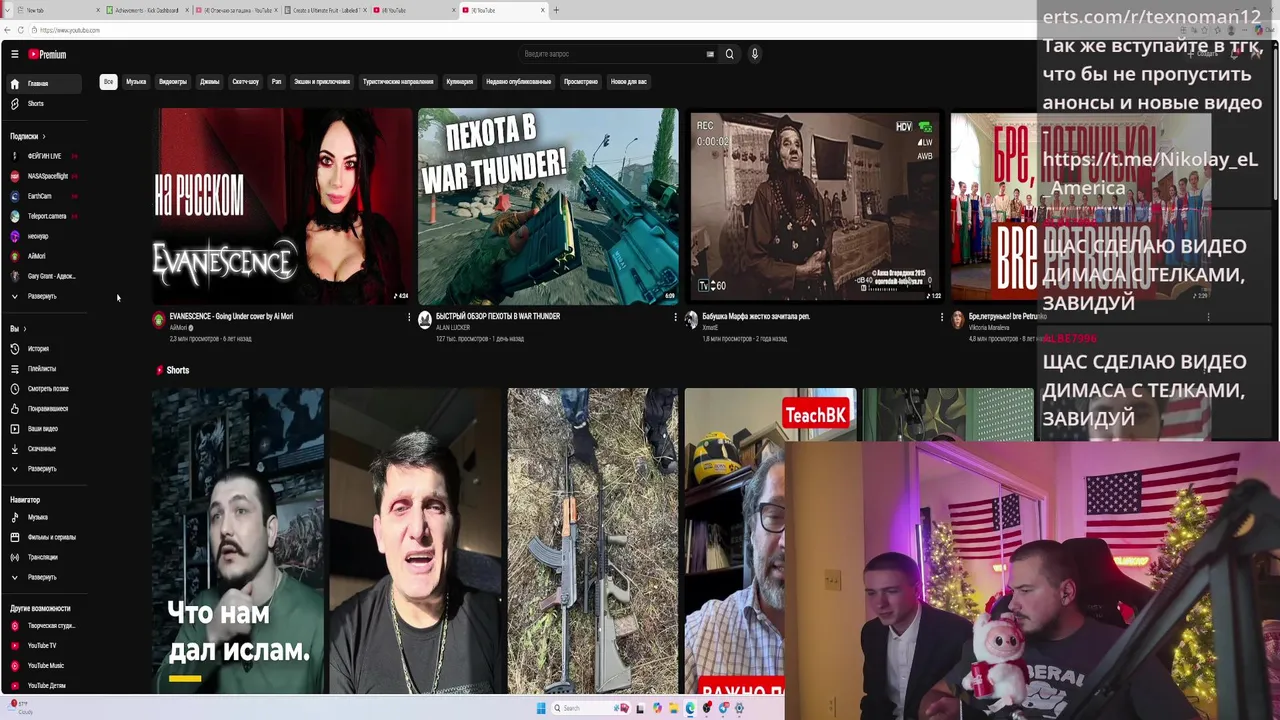Open a new browser tab
Image resolution: width=1280 pixels, height=720 pixels.
click(x=556, y=10)
